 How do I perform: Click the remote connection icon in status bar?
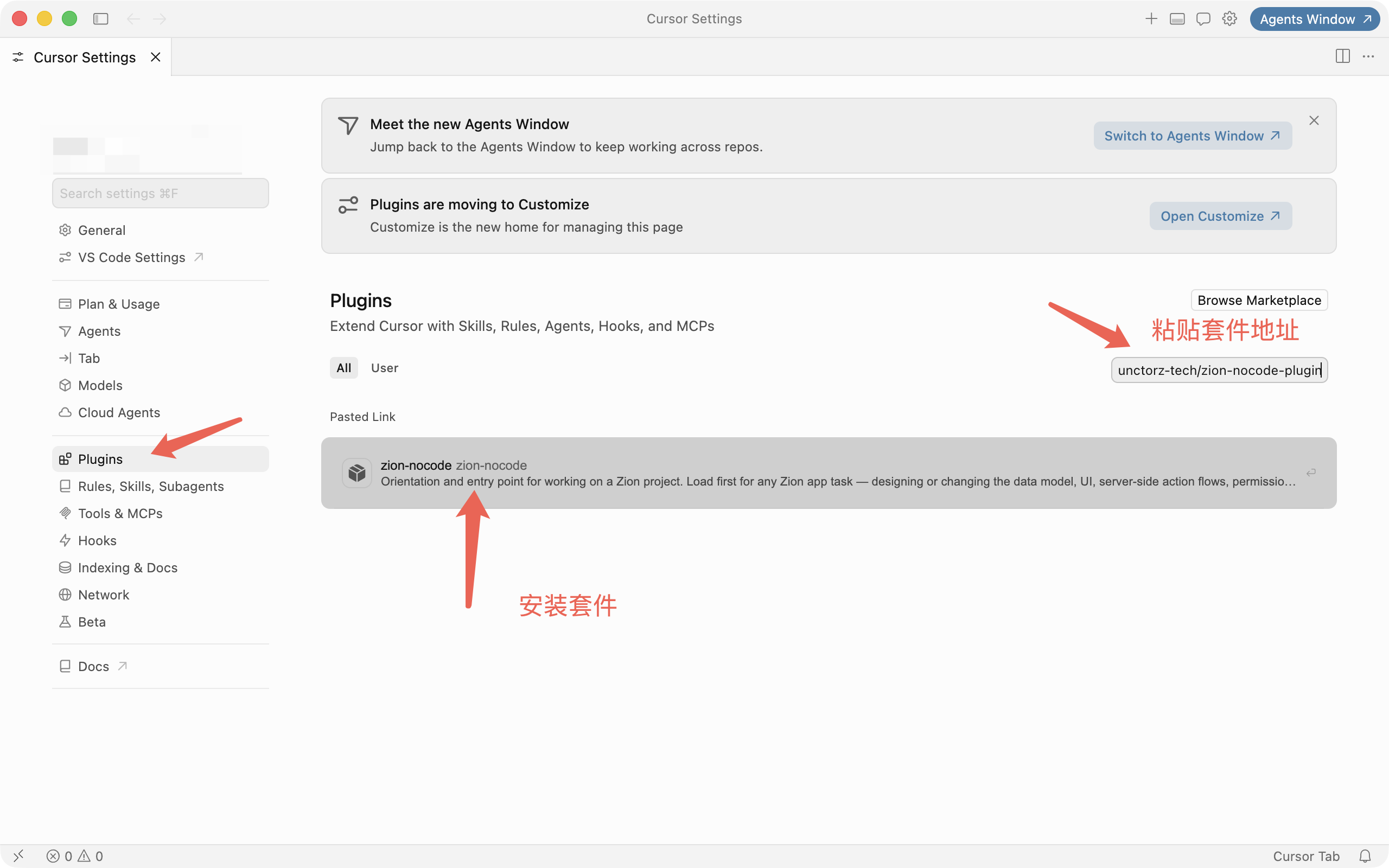(x=18, y=856)
